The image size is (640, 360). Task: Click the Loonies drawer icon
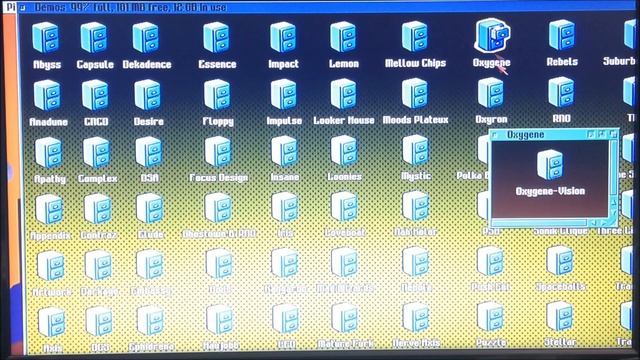[344, 151]
